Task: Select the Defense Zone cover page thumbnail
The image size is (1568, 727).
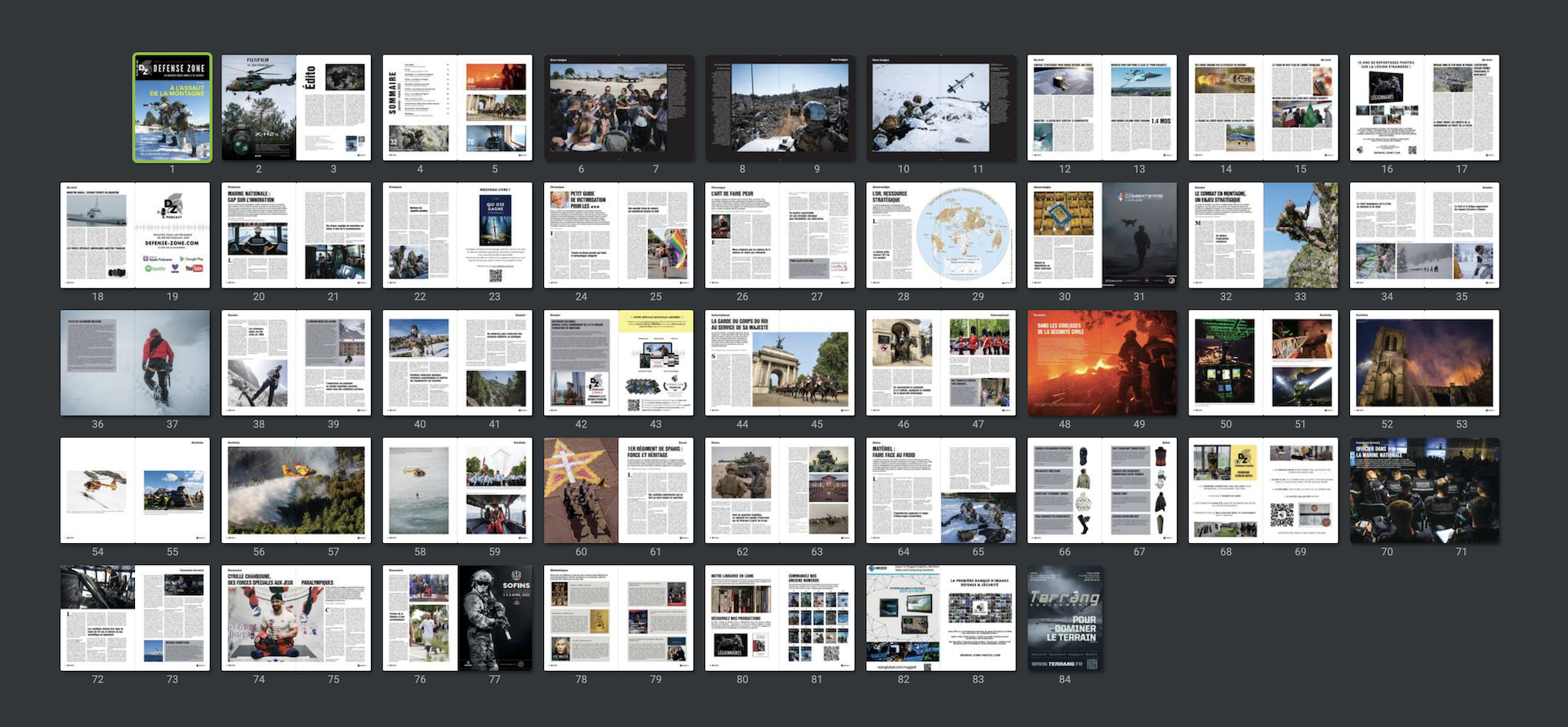Action: 172,108
